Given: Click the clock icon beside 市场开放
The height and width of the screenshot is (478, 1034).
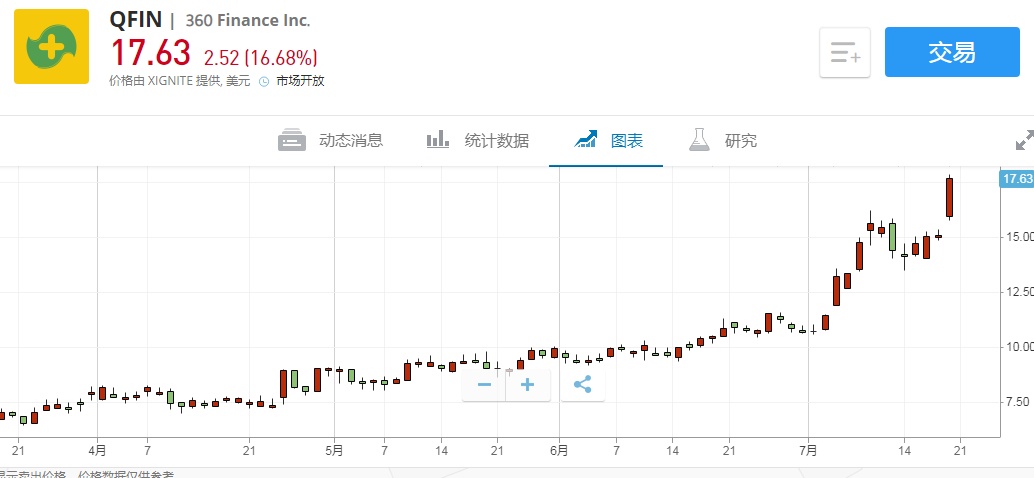Looking at the screenshot, I should tap(264, 82).
